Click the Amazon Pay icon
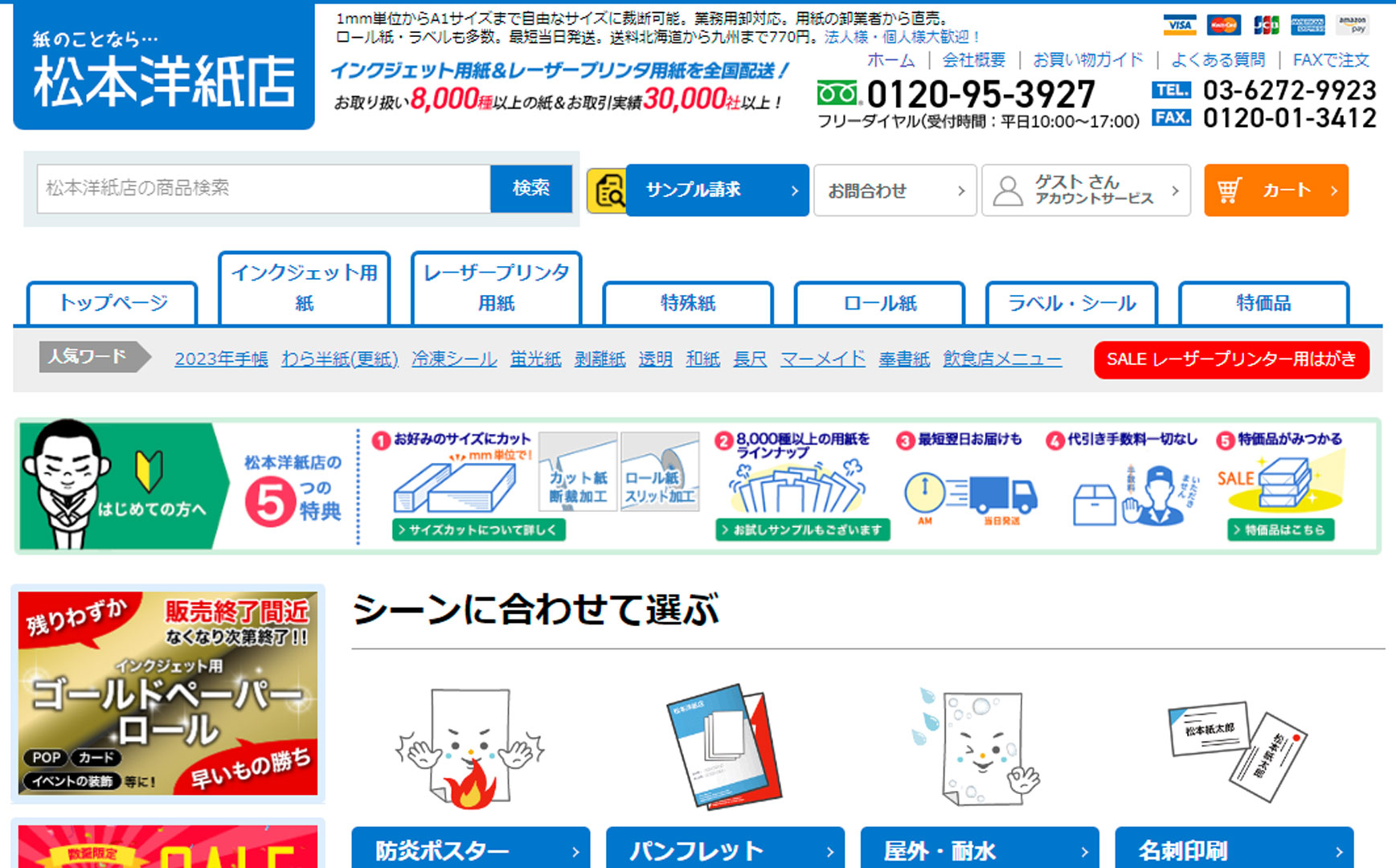 1352,25
